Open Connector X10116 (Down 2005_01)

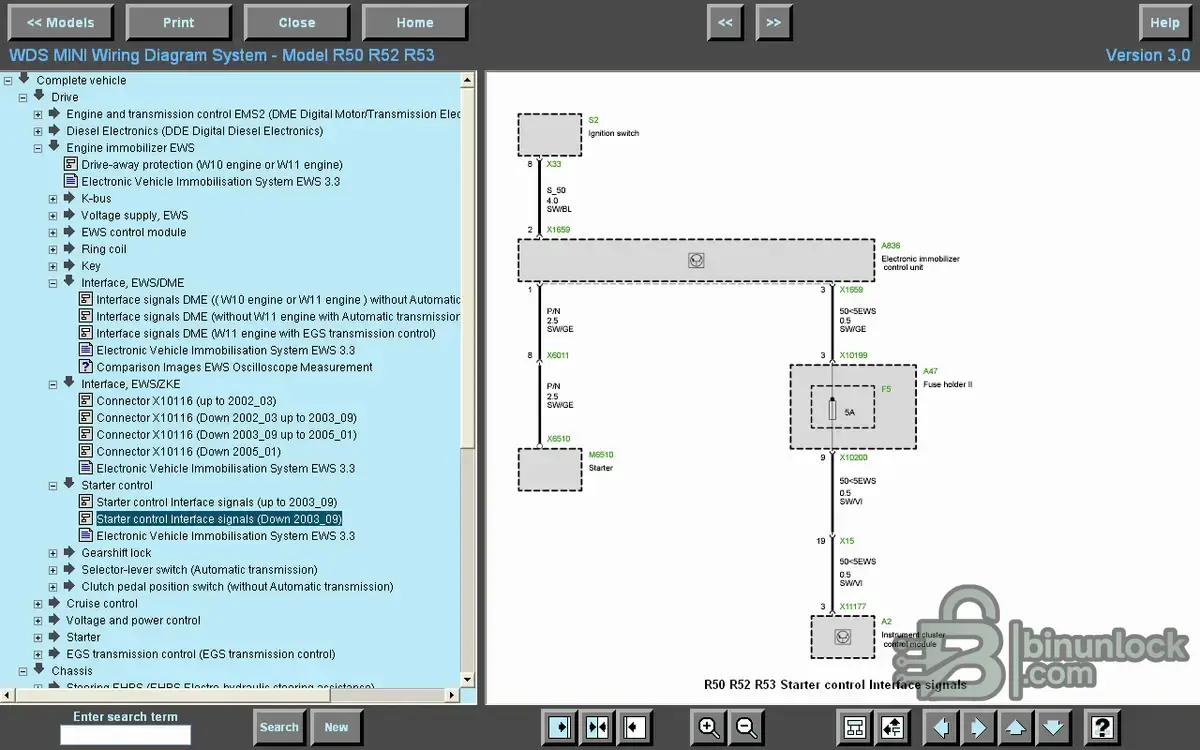pyautogui.click(x=188, y=451)
